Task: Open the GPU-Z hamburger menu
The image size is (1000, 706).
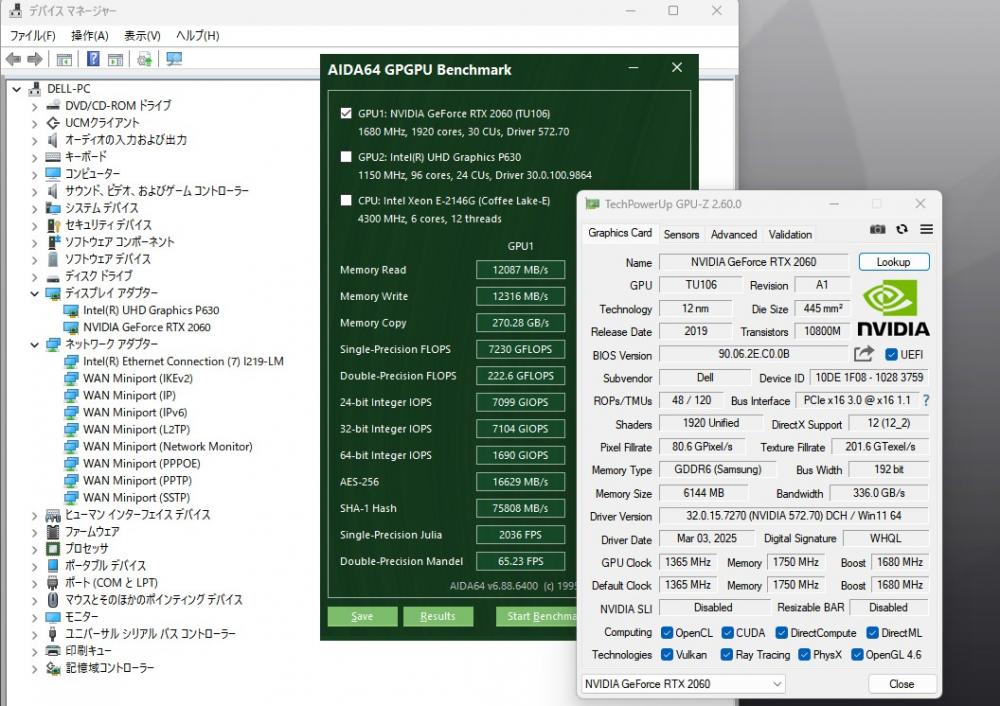Action: tap(927, 229)
